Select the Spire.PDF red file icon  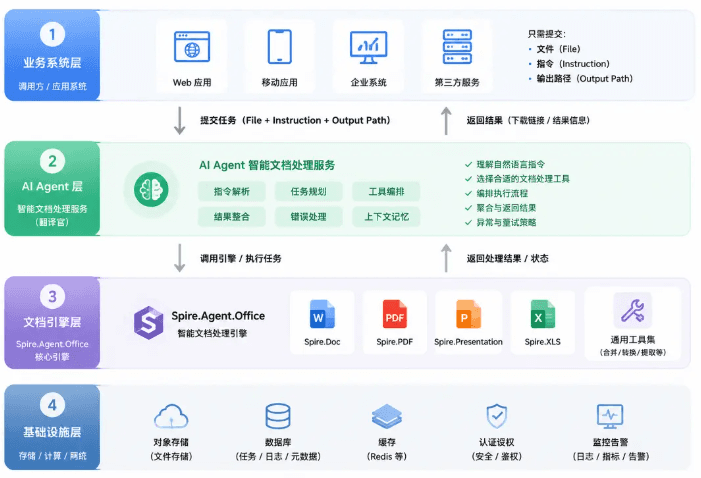394,314
